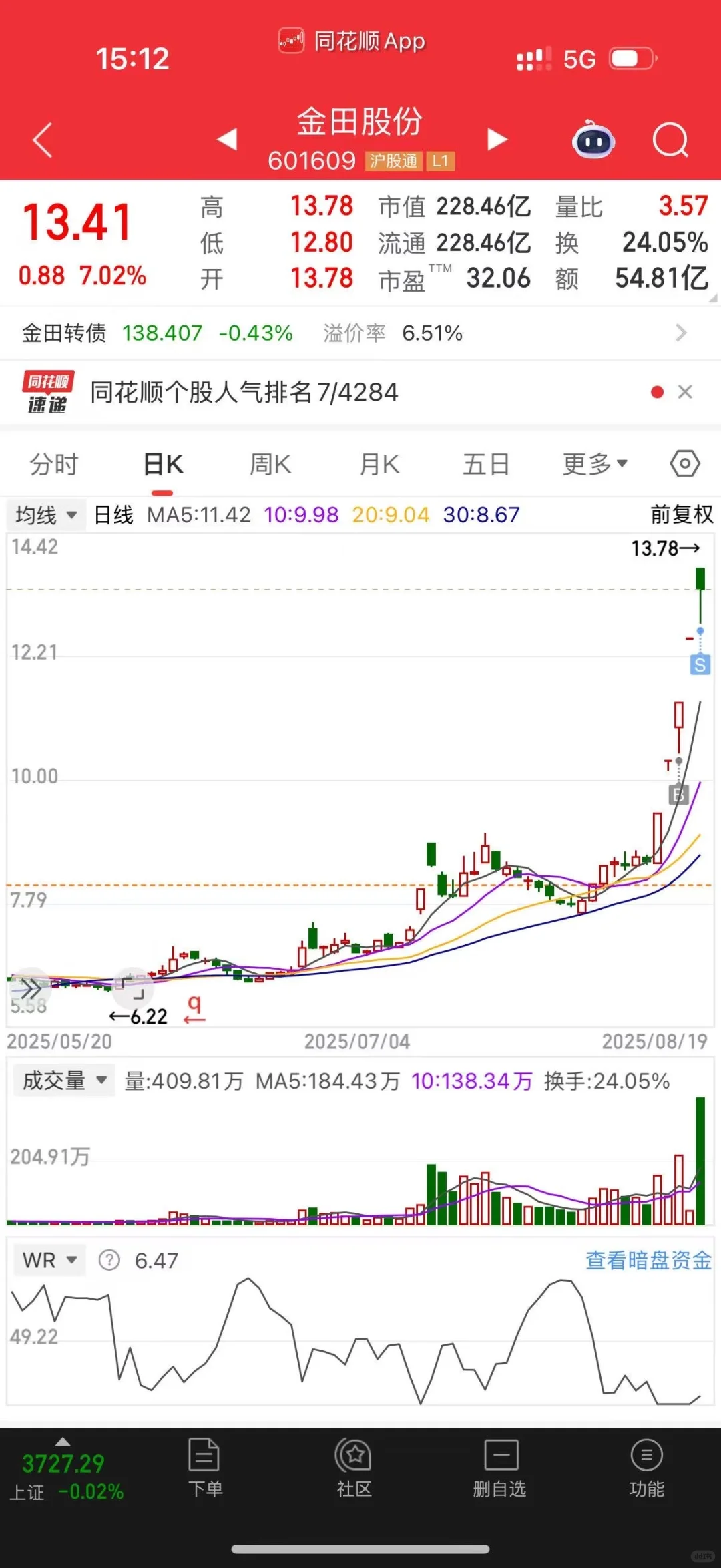Tap the double-arrow chart expand icon
Screen dimensions: 721x1568
pos(30,988)
